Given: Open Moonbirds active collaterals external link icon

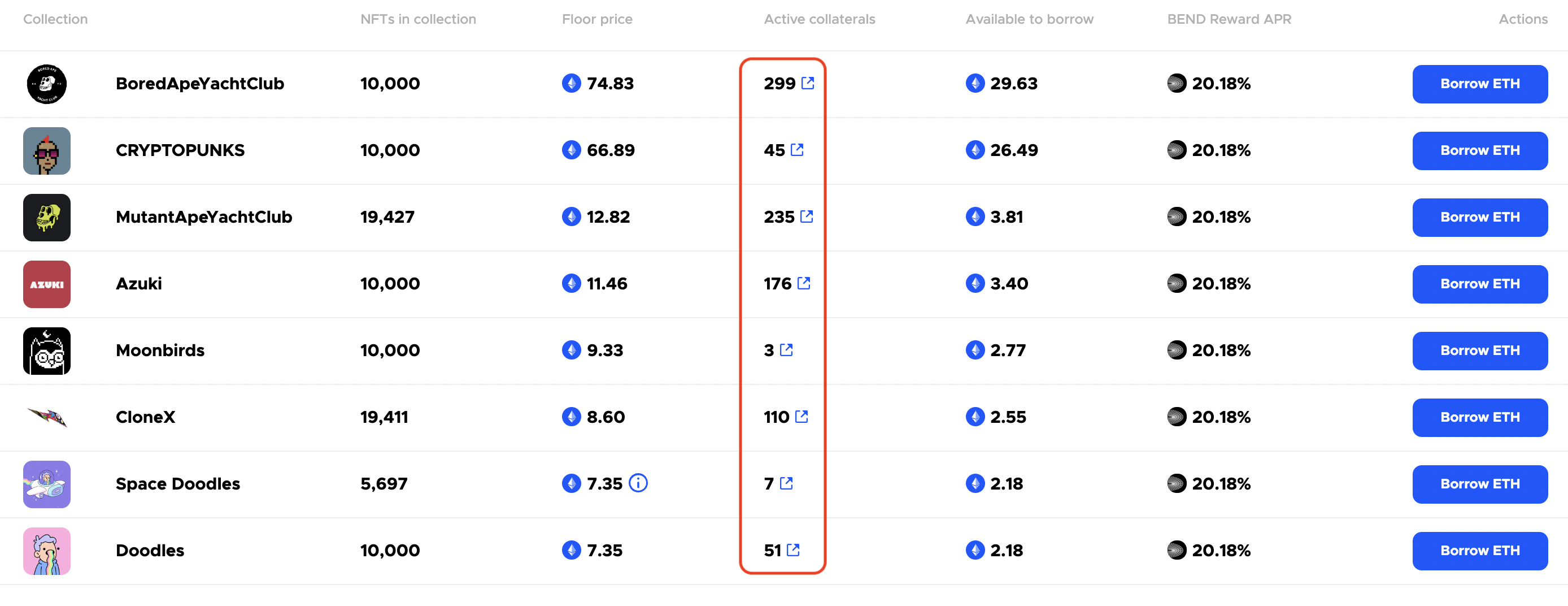Looking at the screenshot, I should [x=786, y=349].
